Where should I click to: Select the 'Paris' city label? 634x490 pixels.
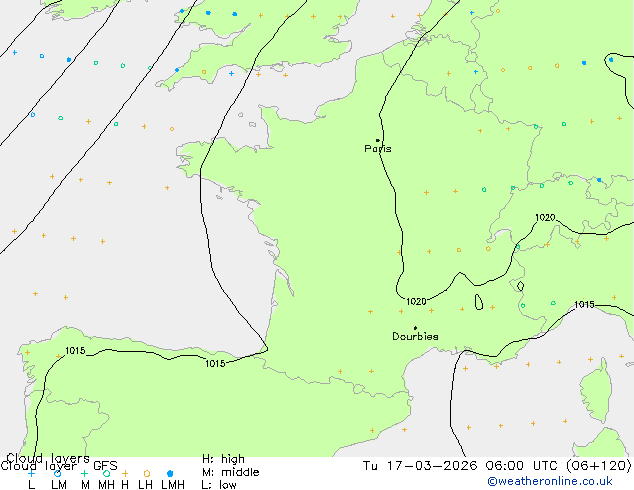(378, 149)
